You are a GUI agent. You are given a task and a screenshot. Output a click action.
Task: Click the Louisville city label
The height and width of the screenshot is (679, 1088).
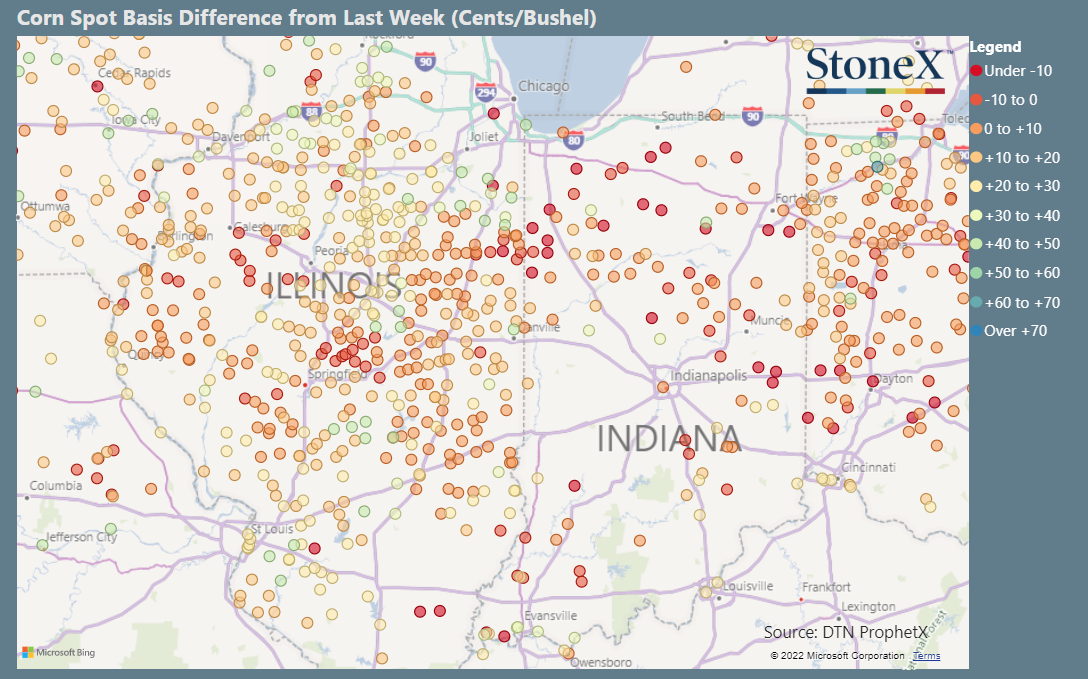tap(748, 585)
